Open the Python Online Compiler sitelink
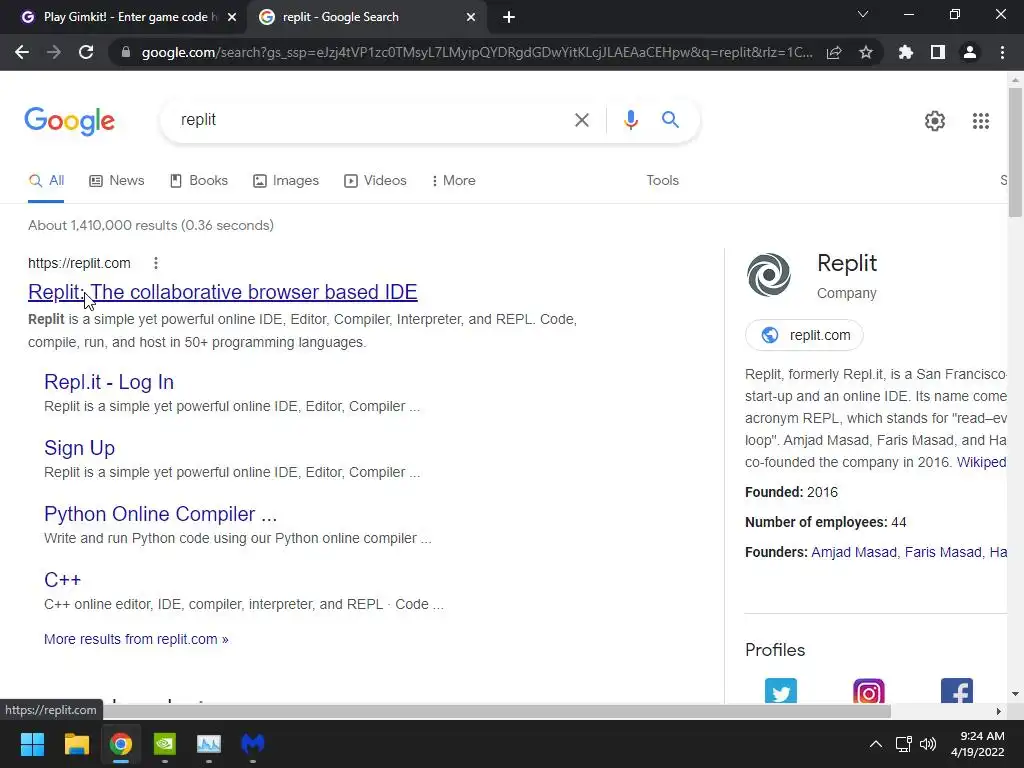The image size is (1024, 768). [161, 514]
